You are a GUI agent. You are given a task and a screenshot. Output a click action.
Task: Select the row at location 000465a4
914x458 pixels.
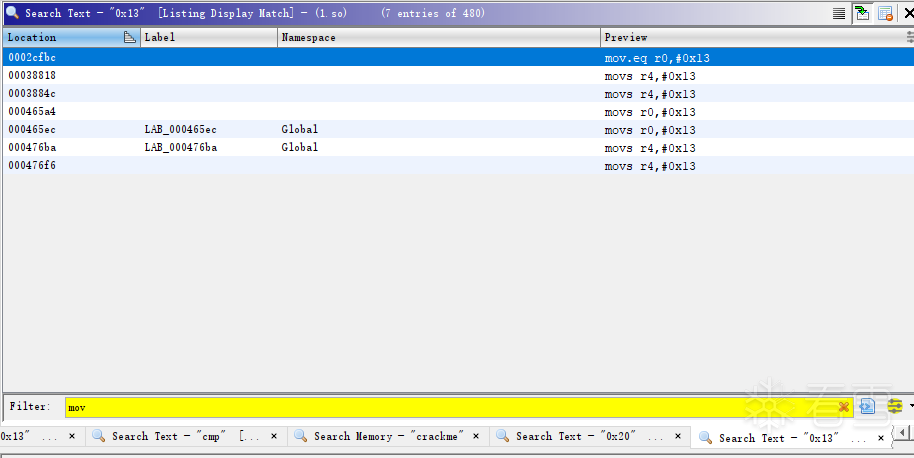point(458,112)
